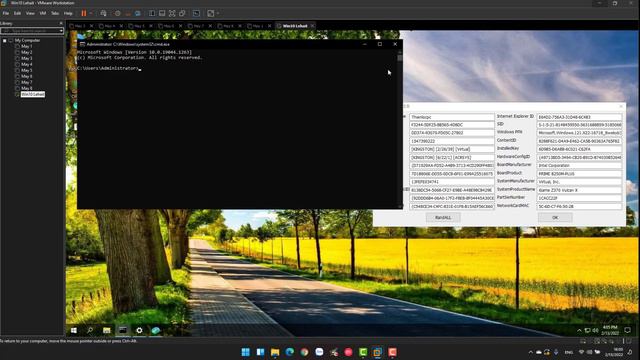The image size is (640, 360).
Task: Open guest notification center icon
Action: pos(627,330)
